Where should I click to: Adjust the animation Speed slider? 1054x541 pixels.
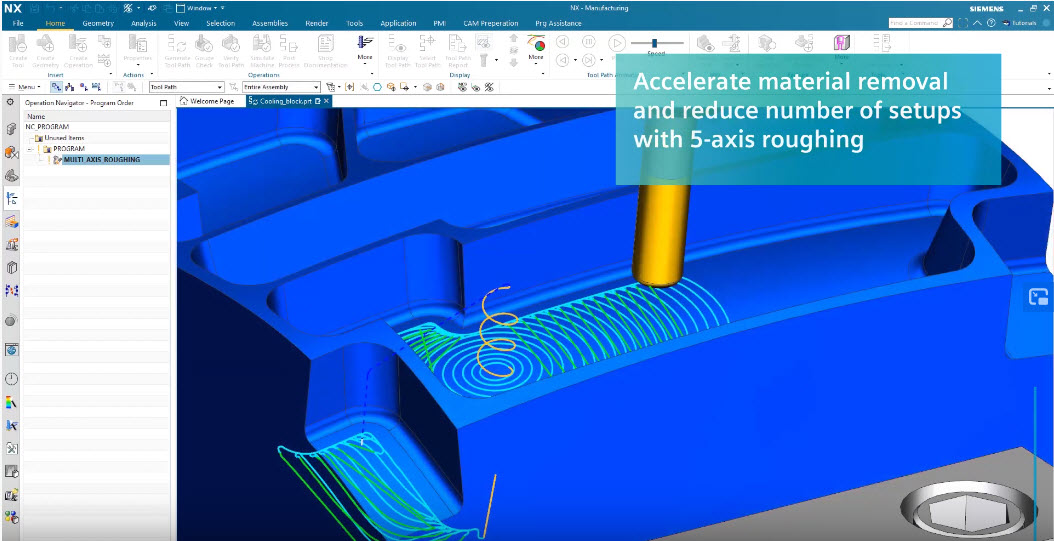click(657, 43)
